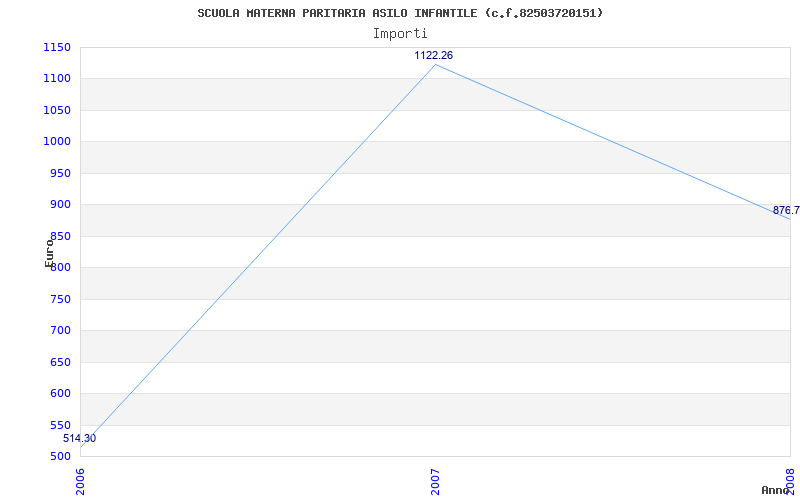Click the 550 y-axis value
Viewport: 800px width, 500px height.
click(60, 425)
